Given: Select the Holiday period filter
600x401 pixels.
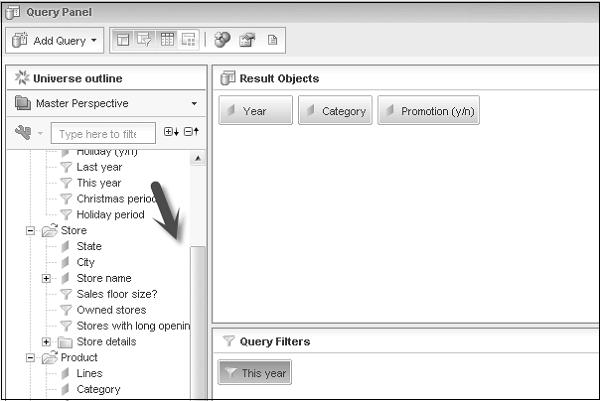Looking at the screenshot, I should point(111,215).
